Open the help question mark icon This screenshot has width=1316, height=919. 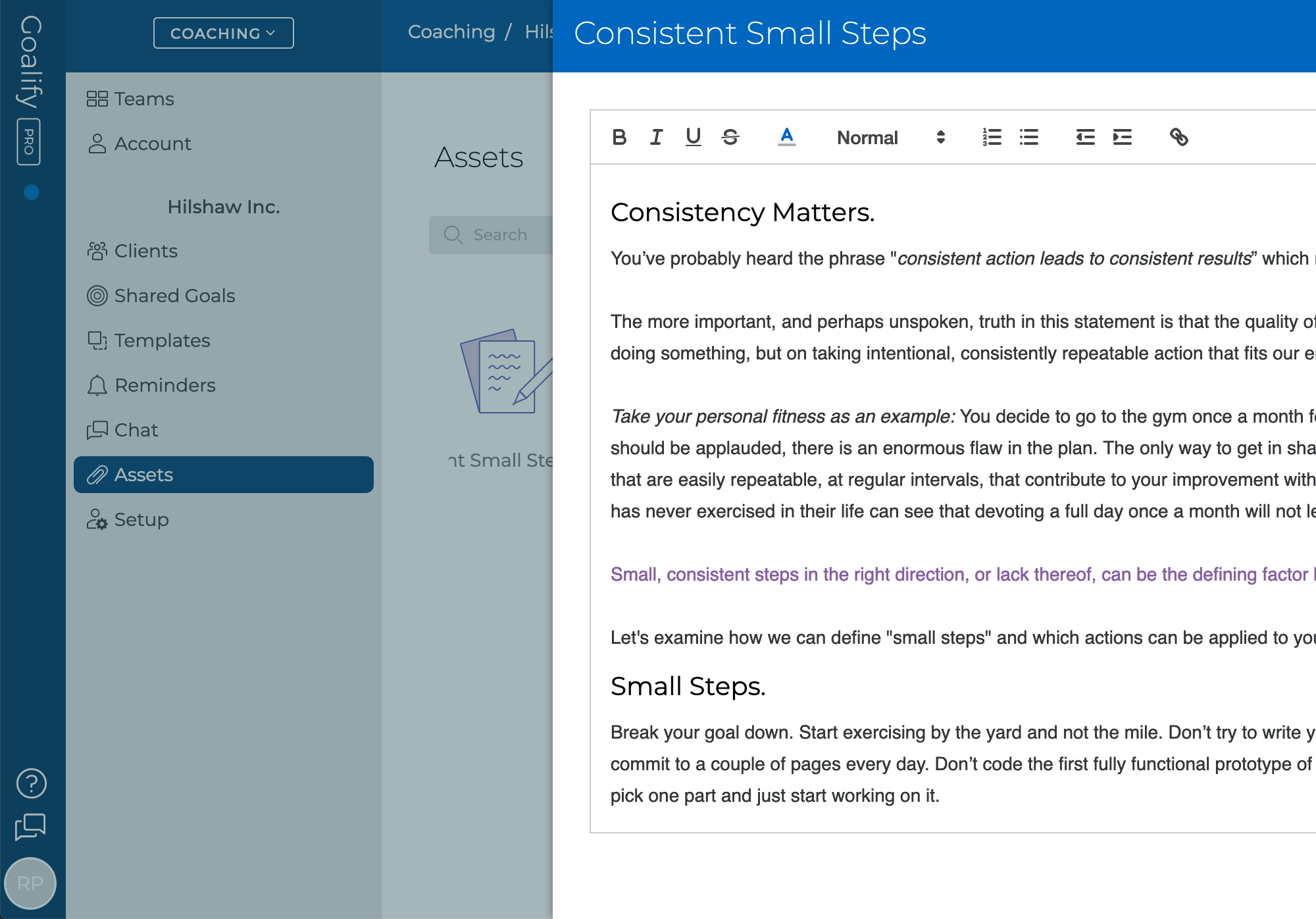31,783
